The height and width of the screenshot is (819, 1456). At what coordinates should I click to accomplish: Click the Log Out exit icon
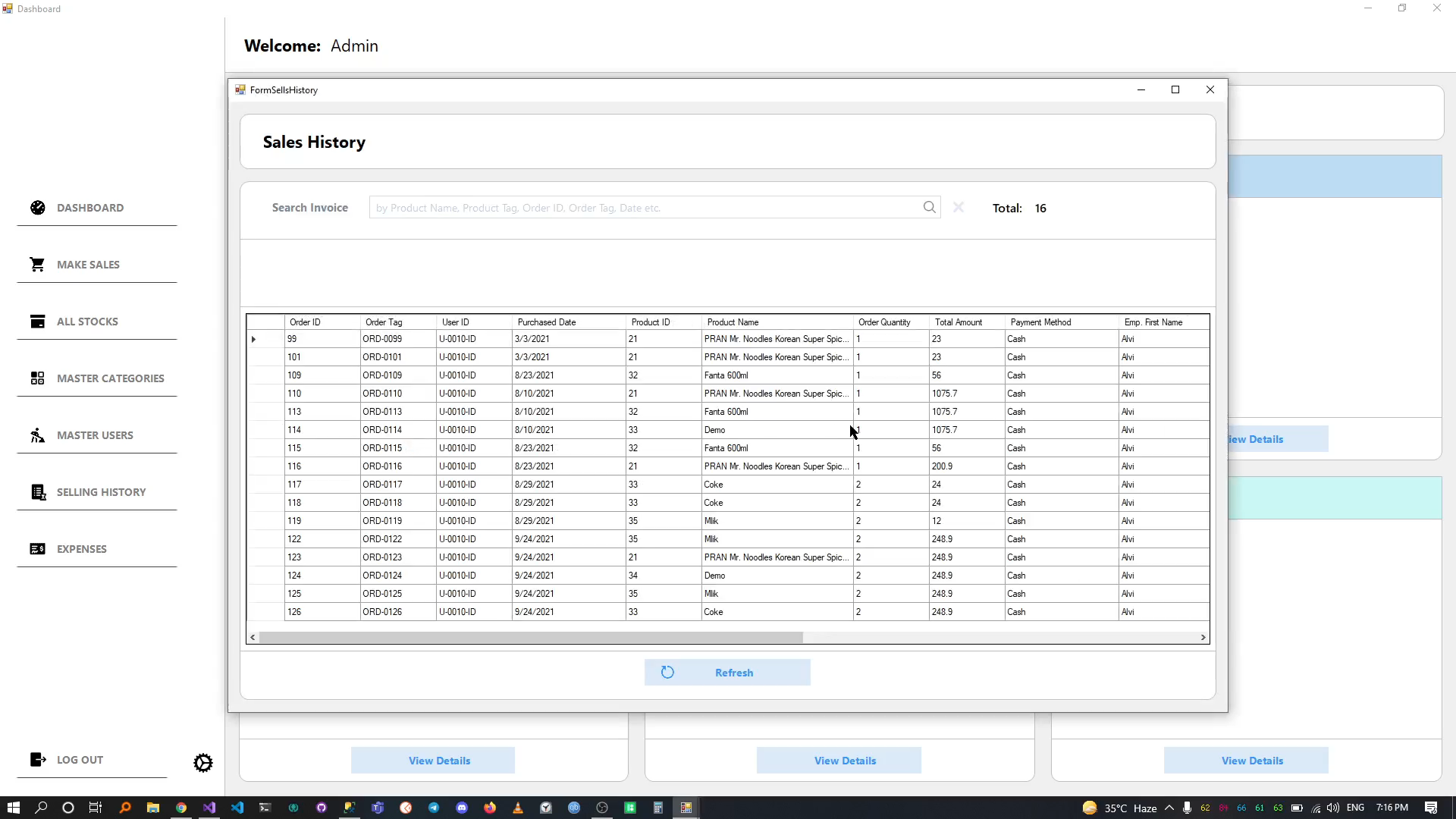[x=38, y=760]
